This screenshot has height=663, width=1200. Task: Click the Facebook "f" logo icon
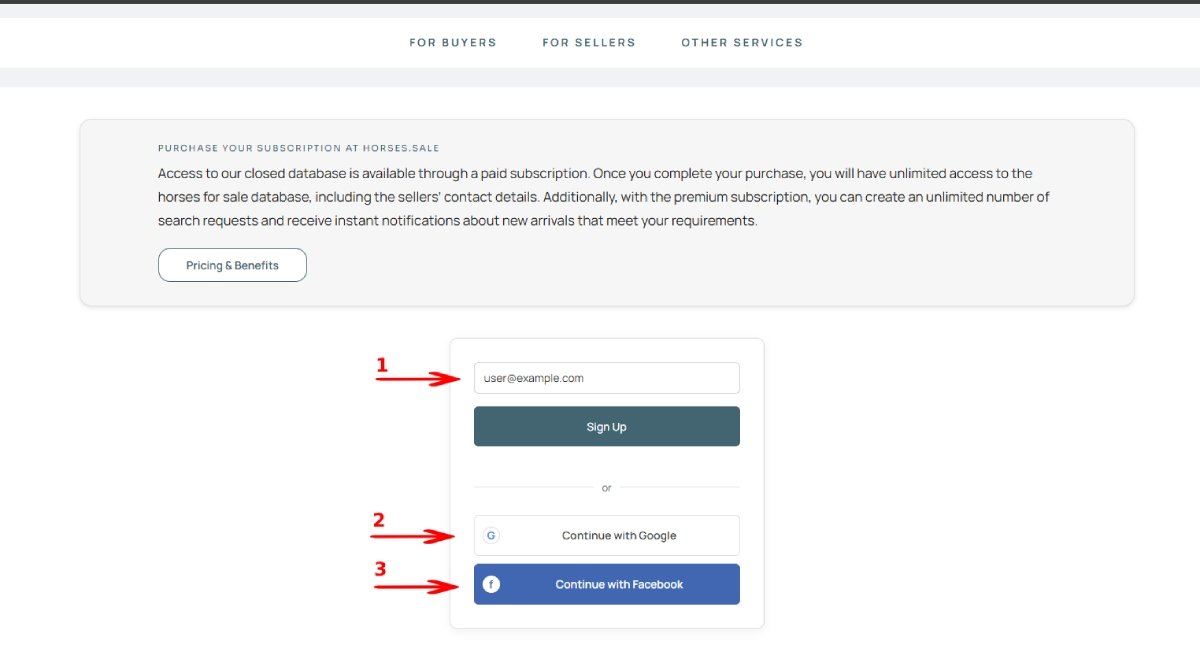491,585
